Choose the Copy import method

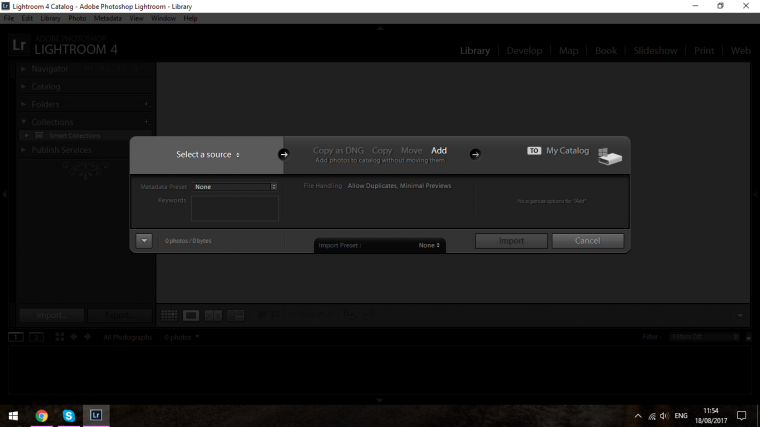coord(382,151)
